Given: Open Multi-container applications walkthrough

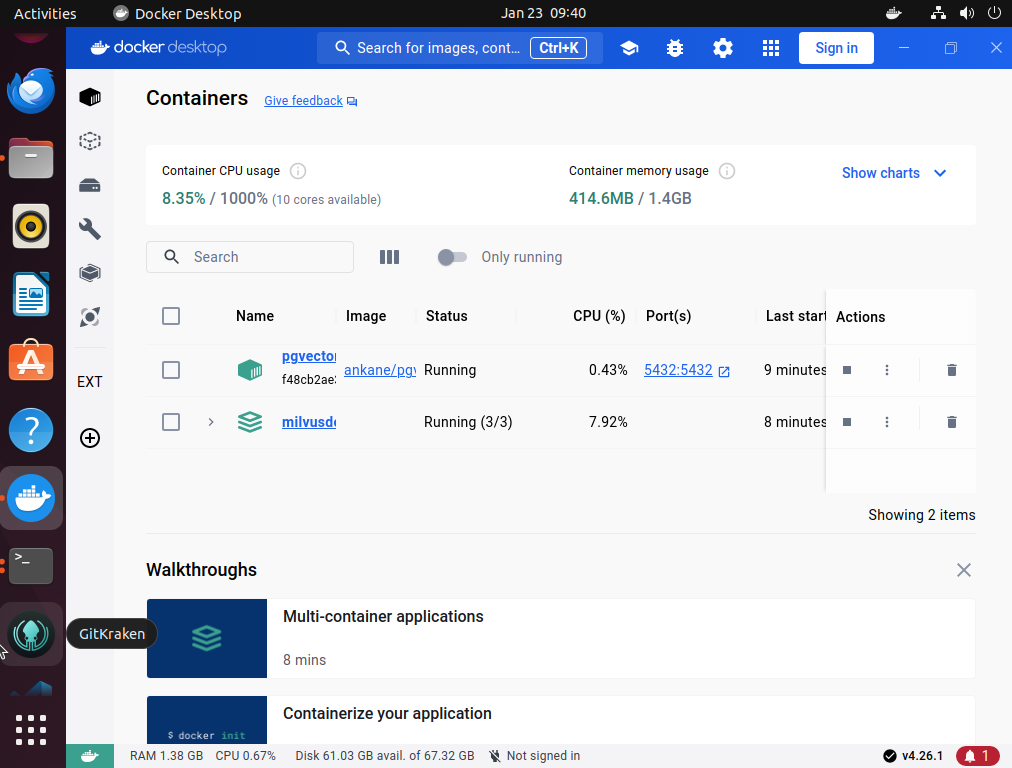Looking at the screenshot, I should [x=560, y=638].
